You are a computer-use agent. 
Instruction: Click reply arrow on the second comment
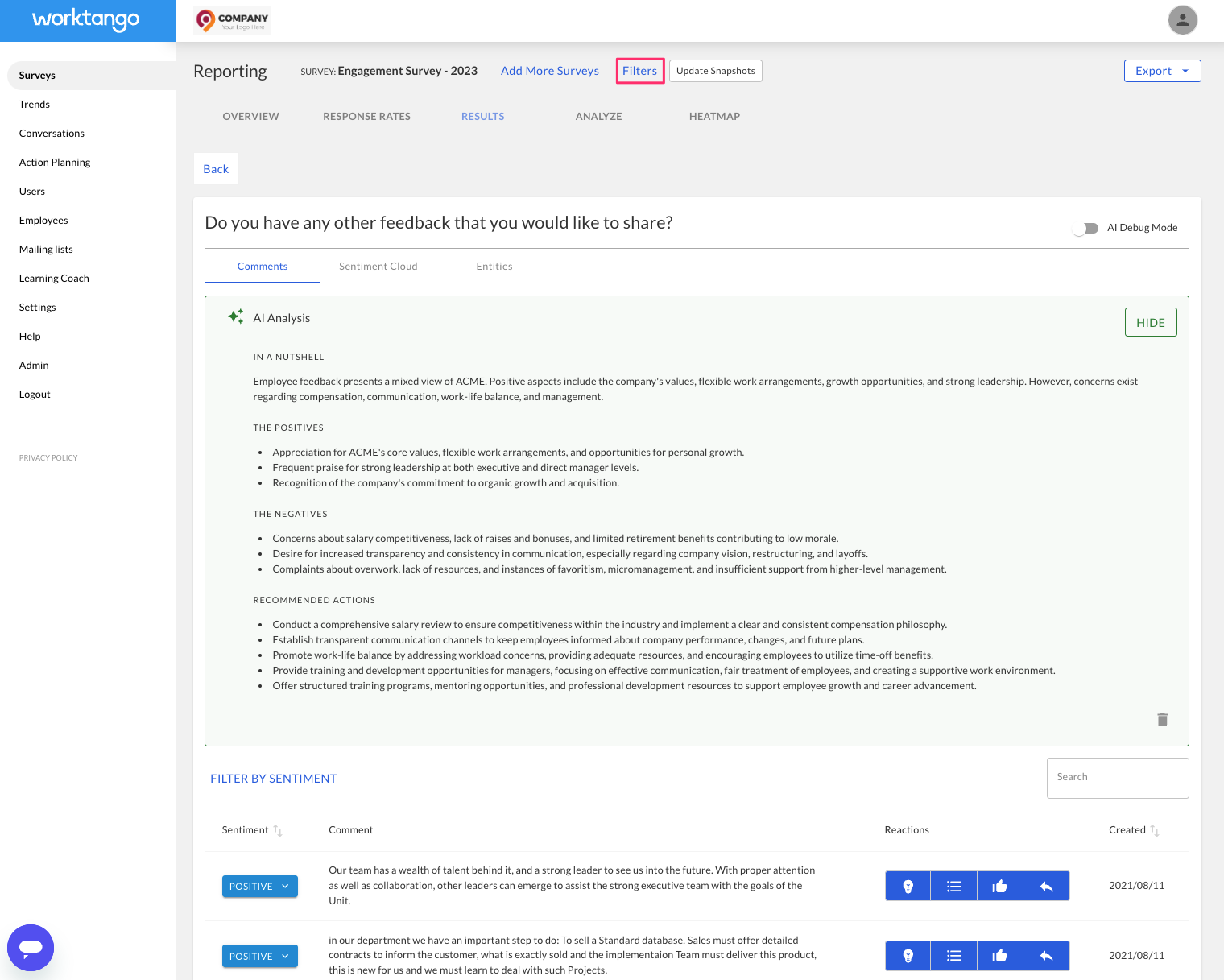(1046, 956)
